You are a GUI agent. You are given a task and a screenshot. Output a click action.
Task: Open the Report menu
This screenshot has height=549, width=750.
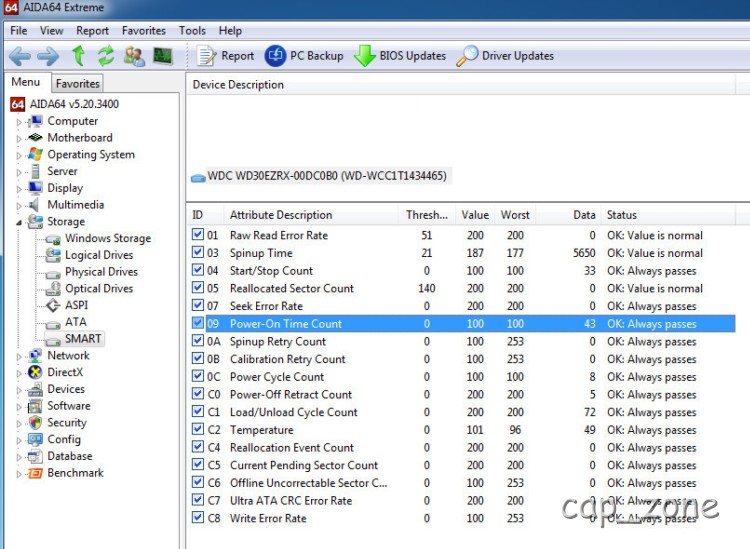92,31
